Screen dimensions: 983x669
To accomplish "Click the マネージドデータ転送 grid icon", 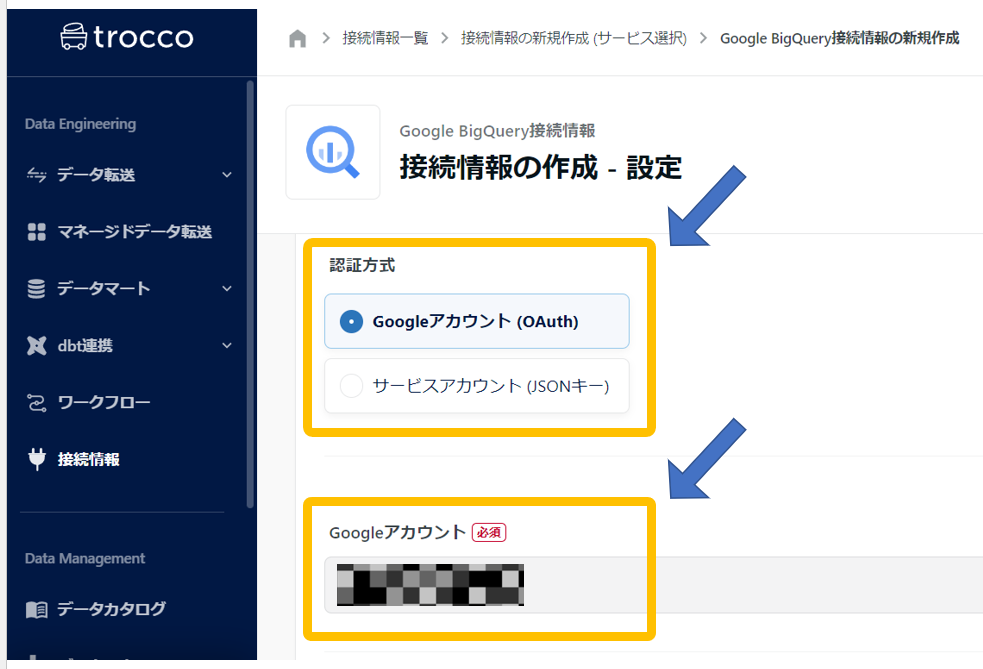I will (37, 232).
